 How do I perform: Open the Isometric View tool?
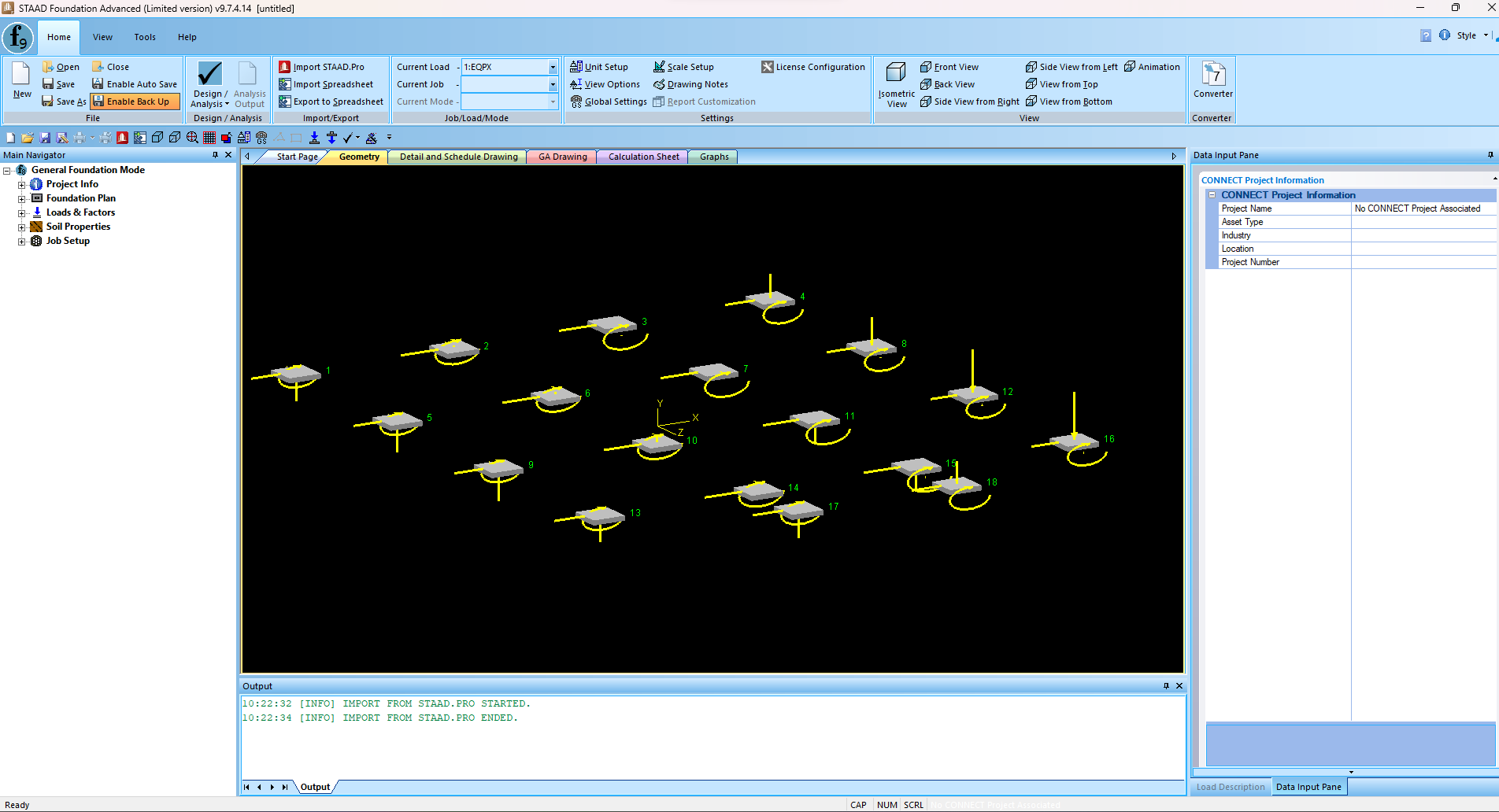coord(896,83)
